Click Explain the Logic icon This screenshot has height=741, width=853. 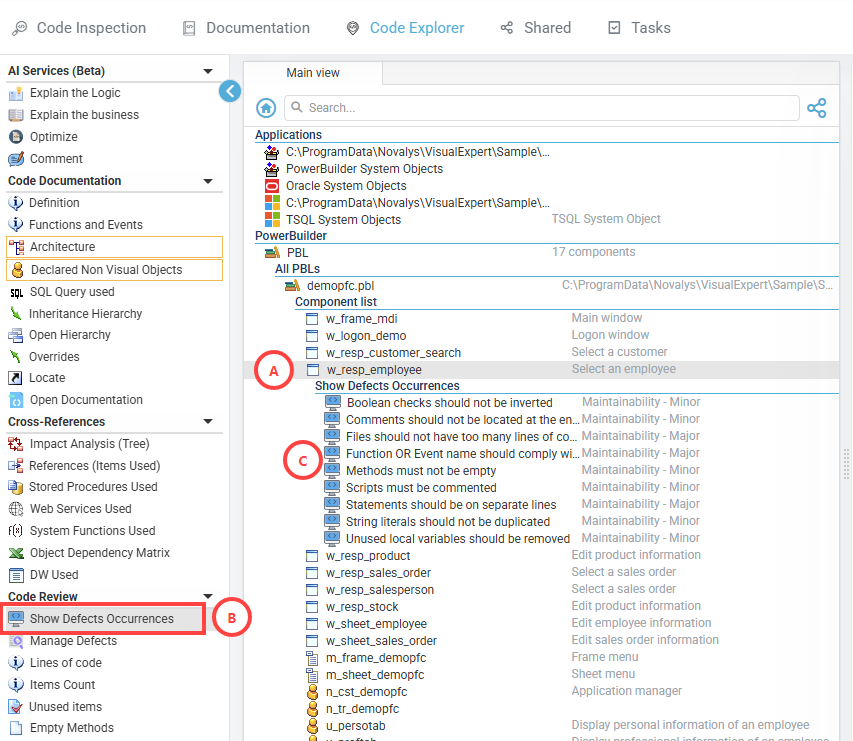[16, 94]
